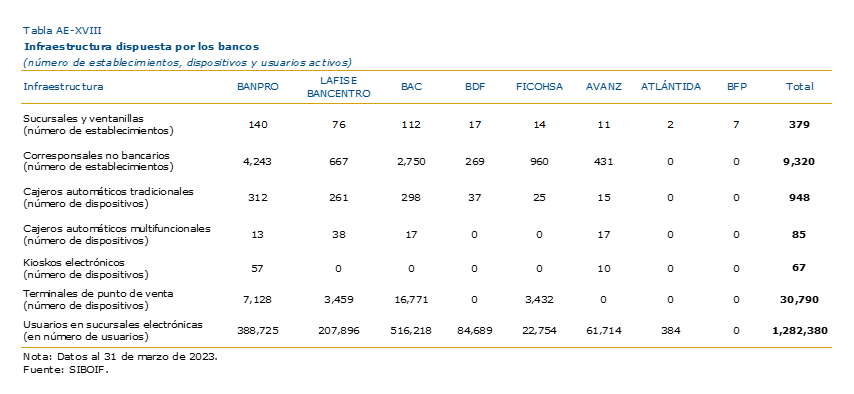Select the total value 30,790
Viewport: 854px width, 394px height.
[x=799, y=299]
